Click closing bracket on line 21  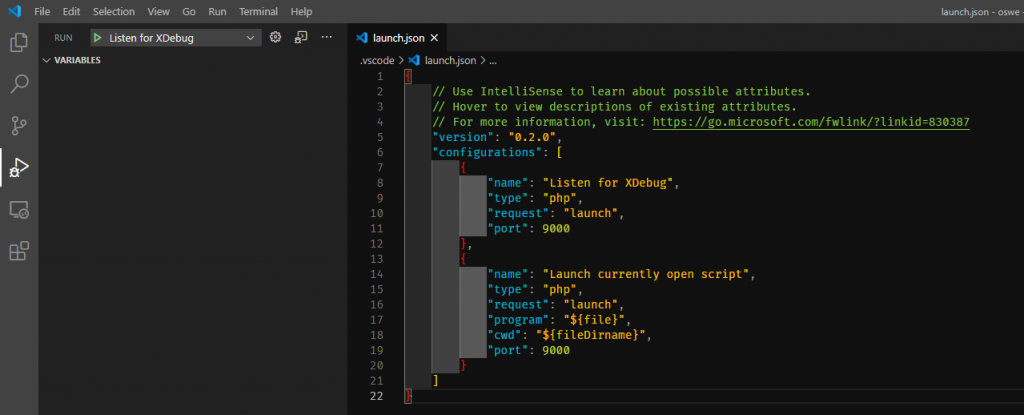[436, 380]
